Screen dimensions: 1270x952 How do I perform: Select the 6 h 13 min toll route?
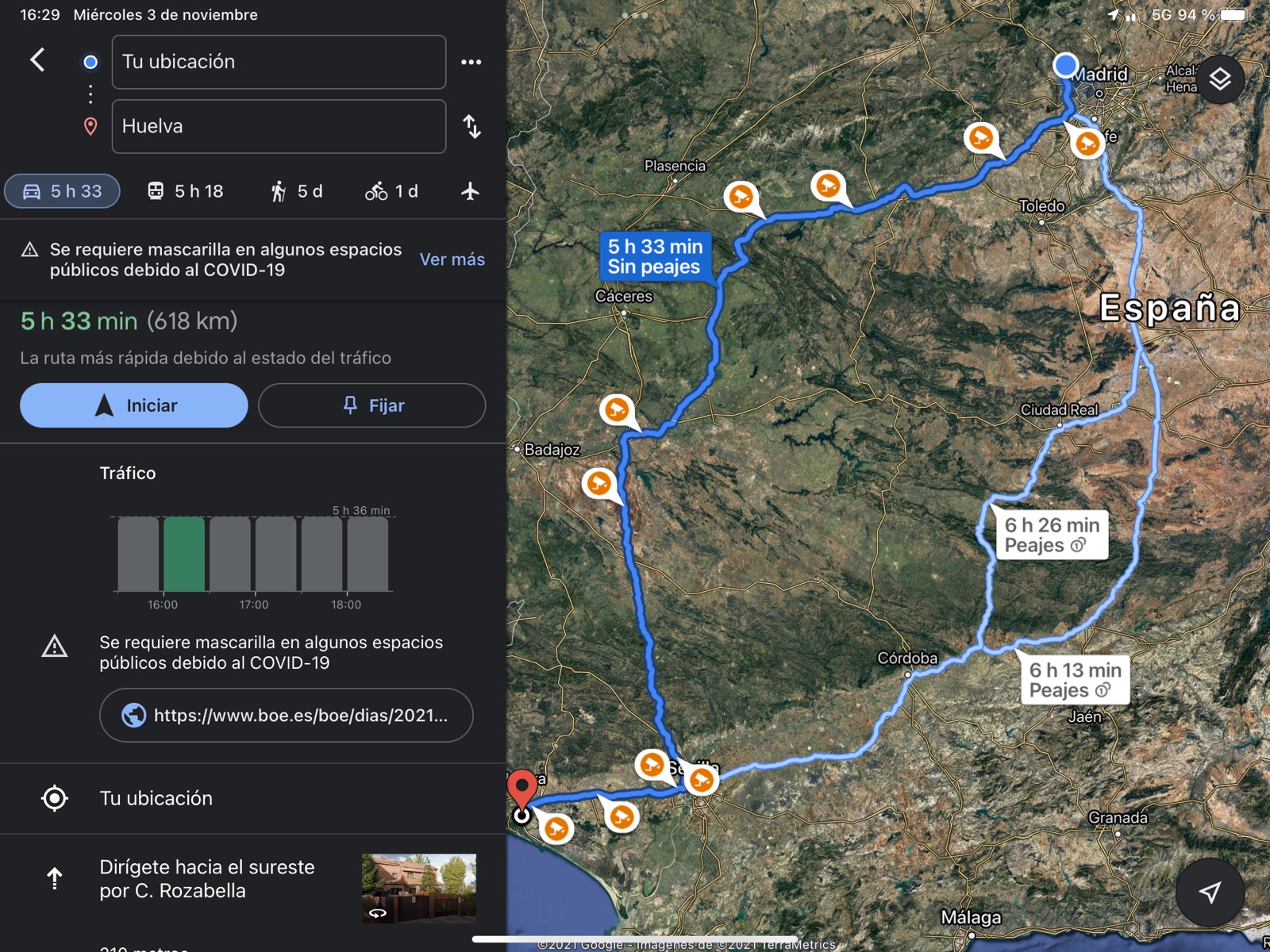(x=1075, y=680)
